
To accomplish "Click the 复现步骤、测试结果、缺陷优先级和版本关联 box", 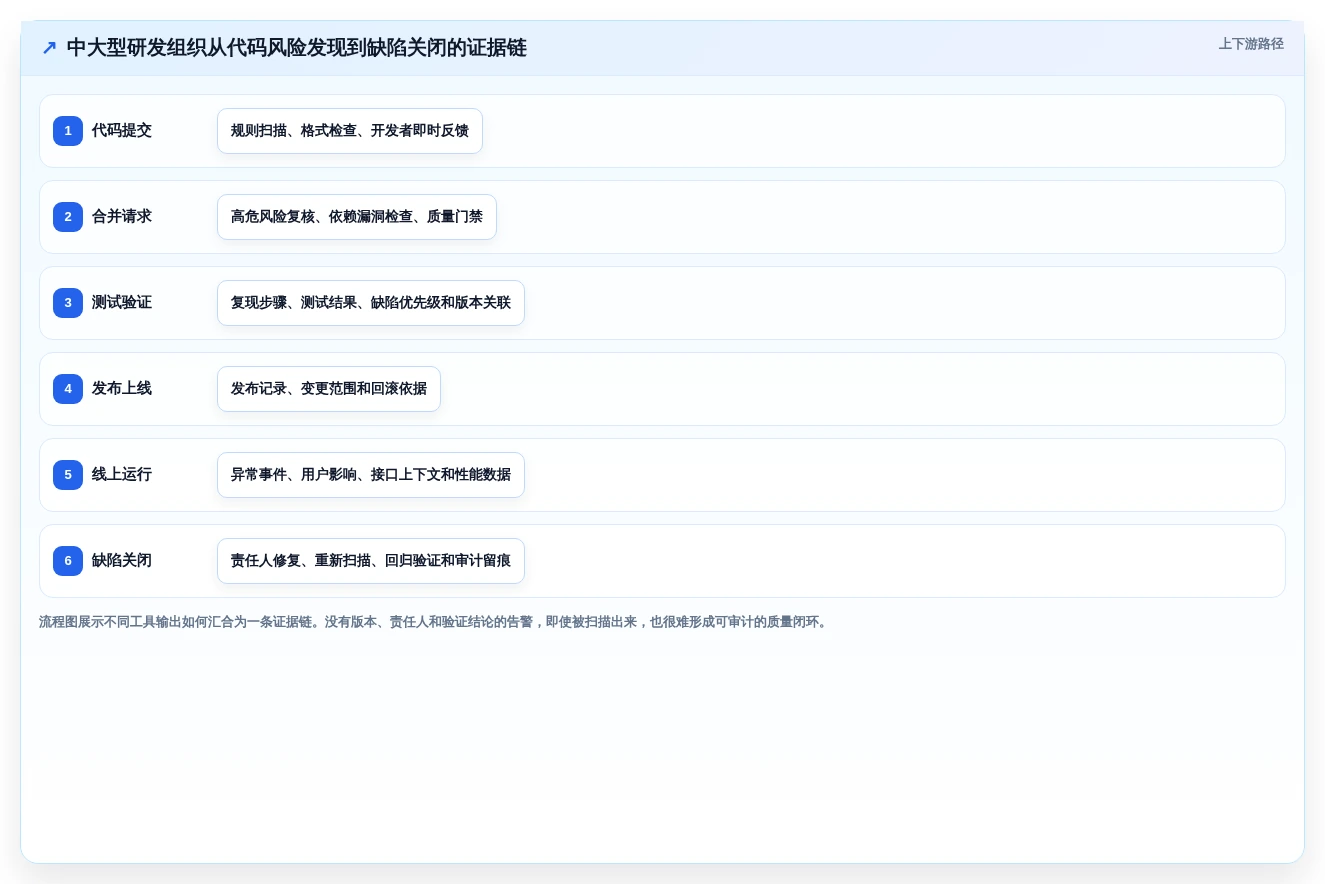I will point(371,303).
